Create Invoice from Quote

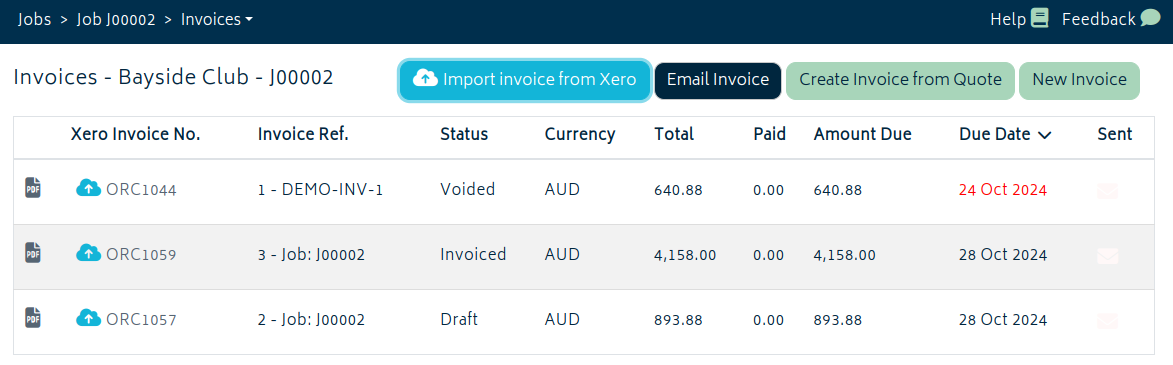[900, 80]
